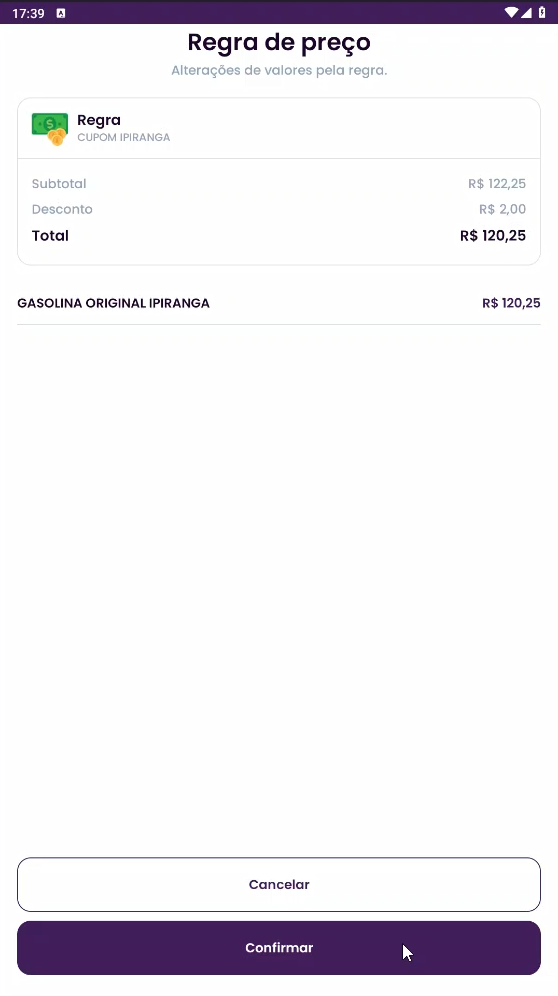Tap the 17:39 clock in the status bar
Screen dimensions: 558x996
tap(29, 13)
